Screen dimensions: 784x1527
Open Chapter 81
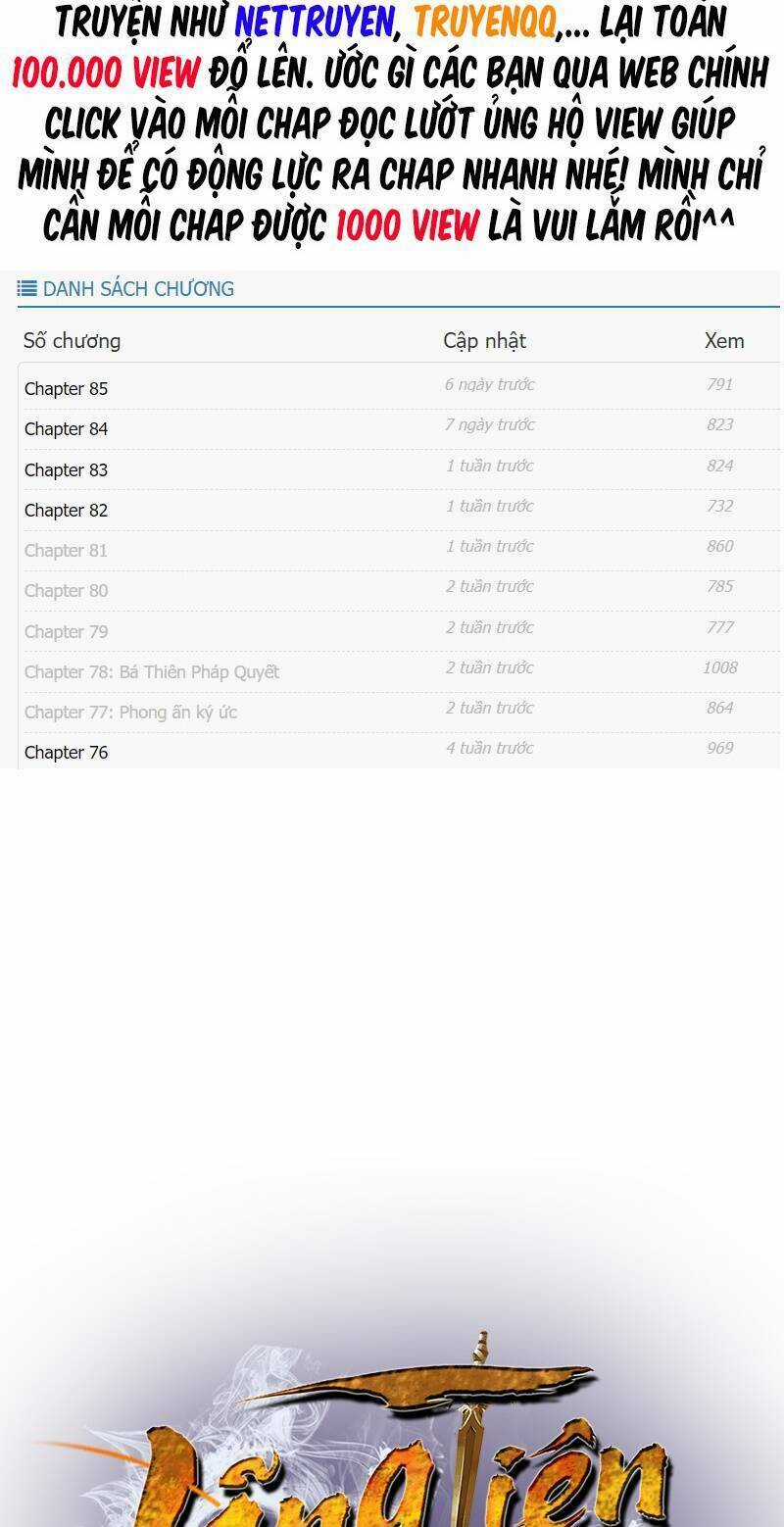click(x=66, y=551)
